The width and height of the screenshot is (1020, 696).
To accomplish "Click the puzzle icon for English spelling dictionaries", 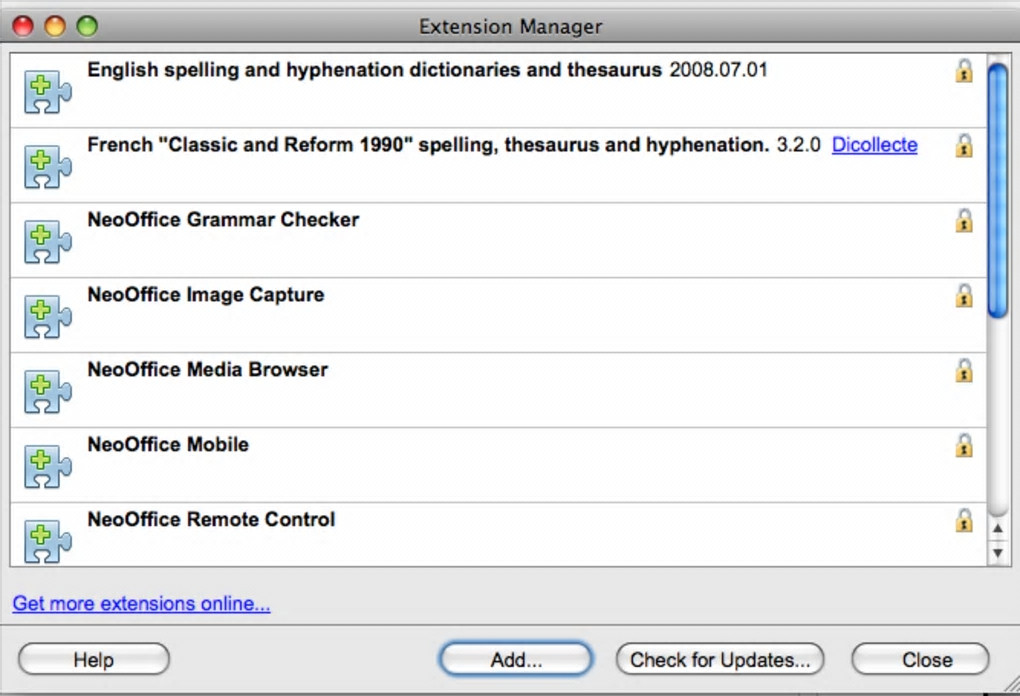I will tap(47, 92).
